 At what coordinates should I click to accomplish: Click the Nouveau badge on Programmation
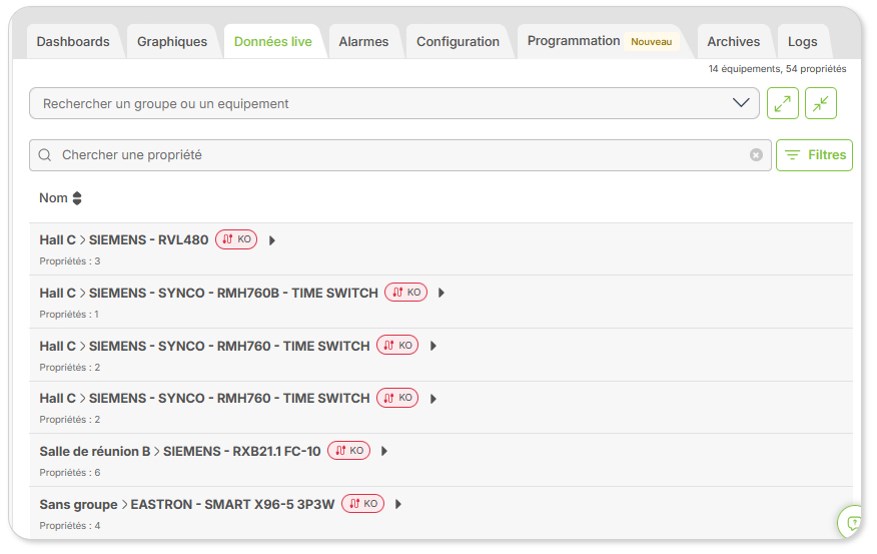(652, 41)
